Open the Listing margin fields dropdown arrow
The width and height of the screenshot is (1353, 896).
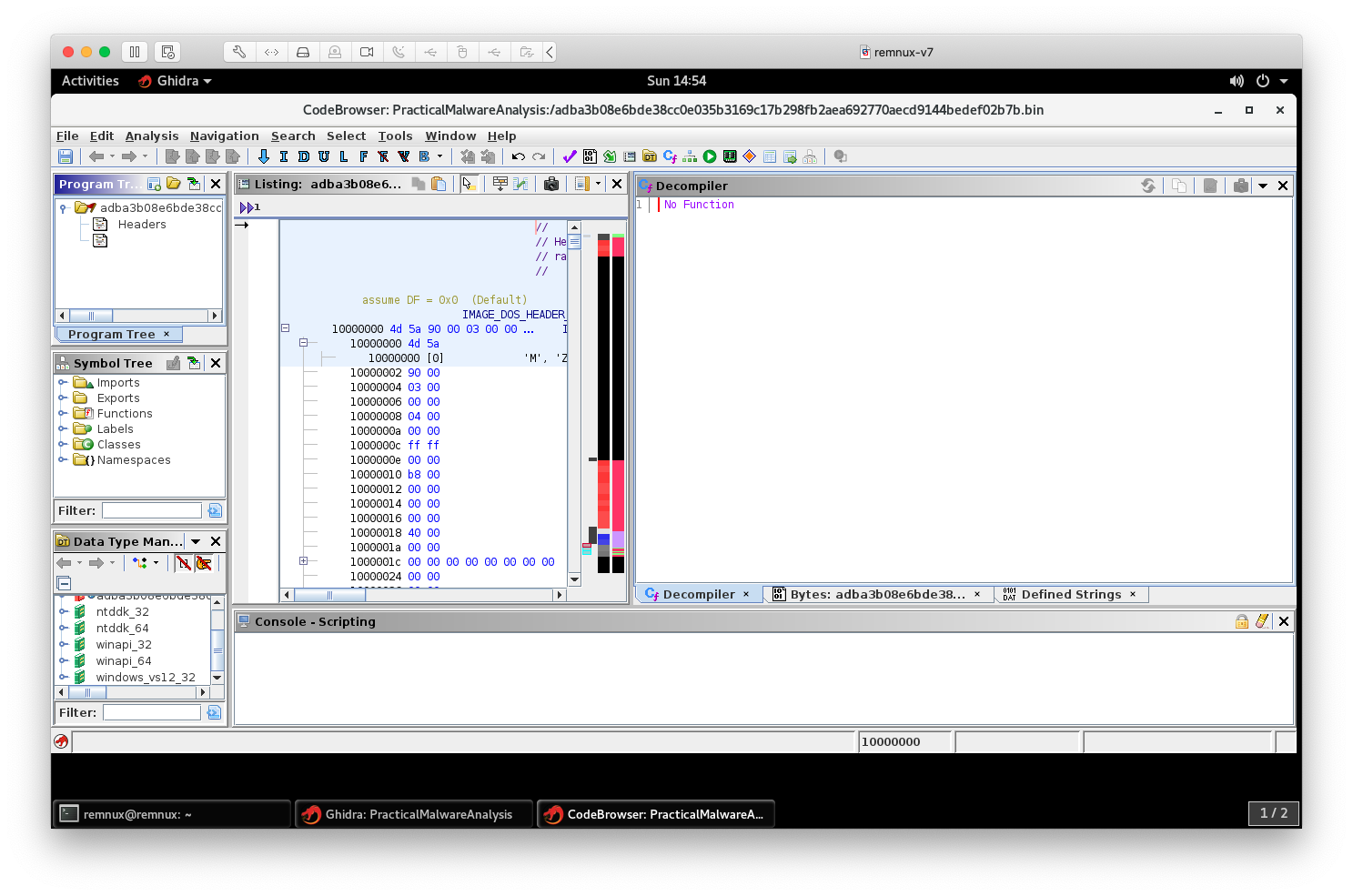[597, 184]
